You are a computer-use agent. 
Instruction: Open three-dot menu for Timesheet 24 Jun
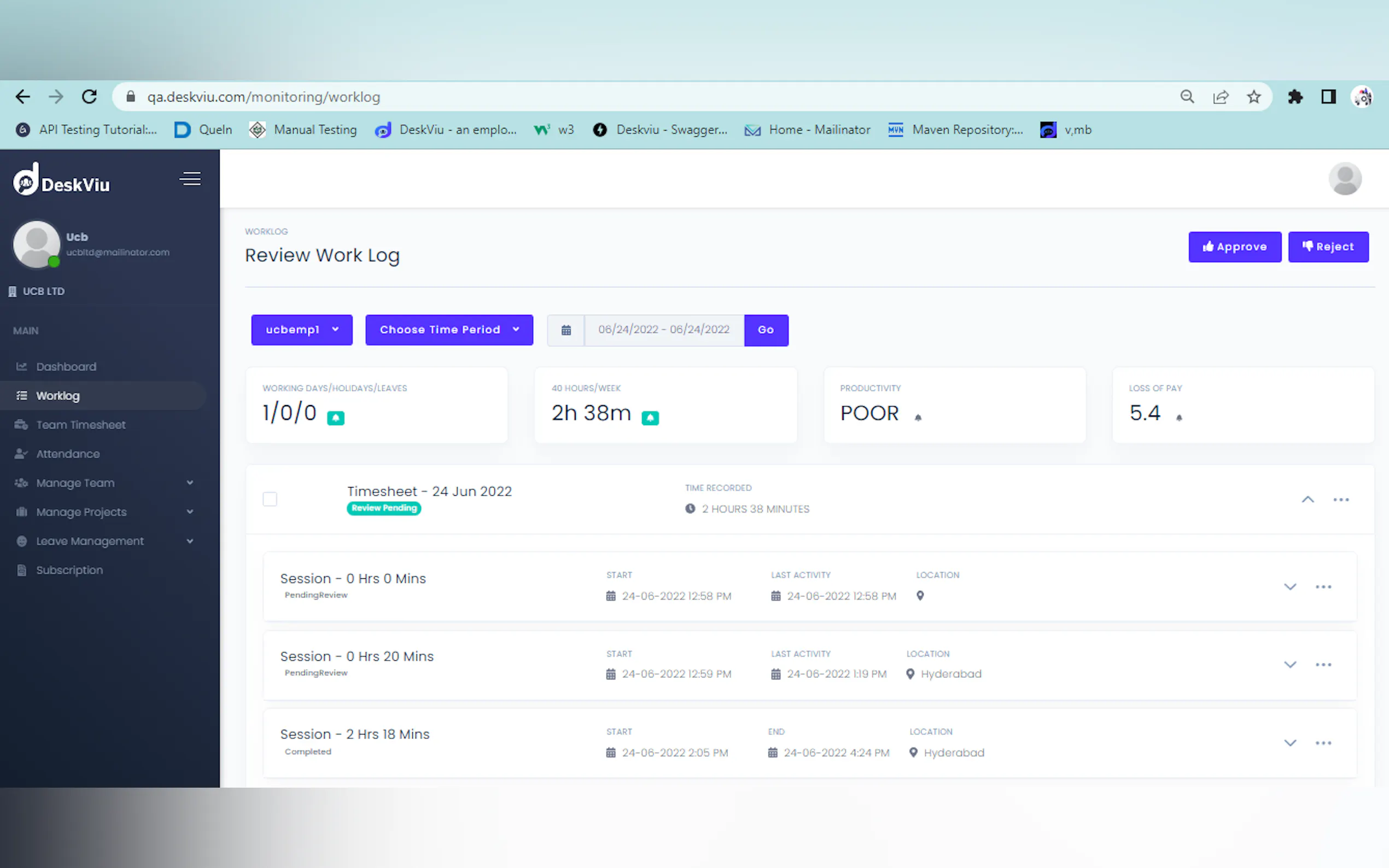point(1341,500)
